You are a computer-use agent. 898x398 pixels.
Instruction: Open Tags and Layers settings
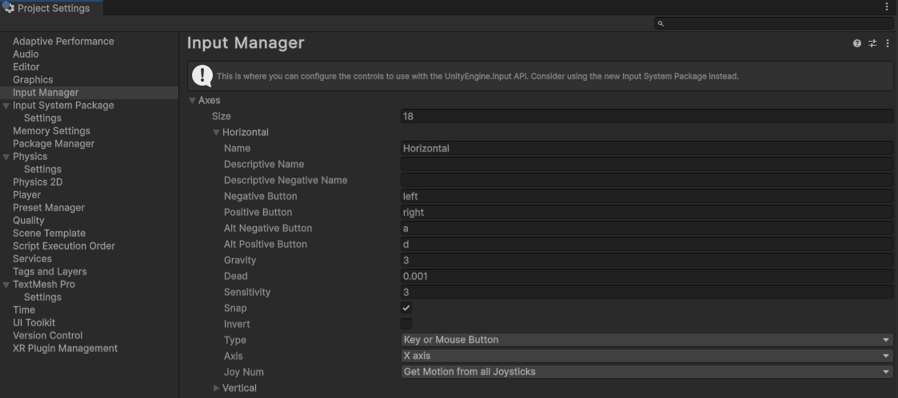click(x=50, y=271)
